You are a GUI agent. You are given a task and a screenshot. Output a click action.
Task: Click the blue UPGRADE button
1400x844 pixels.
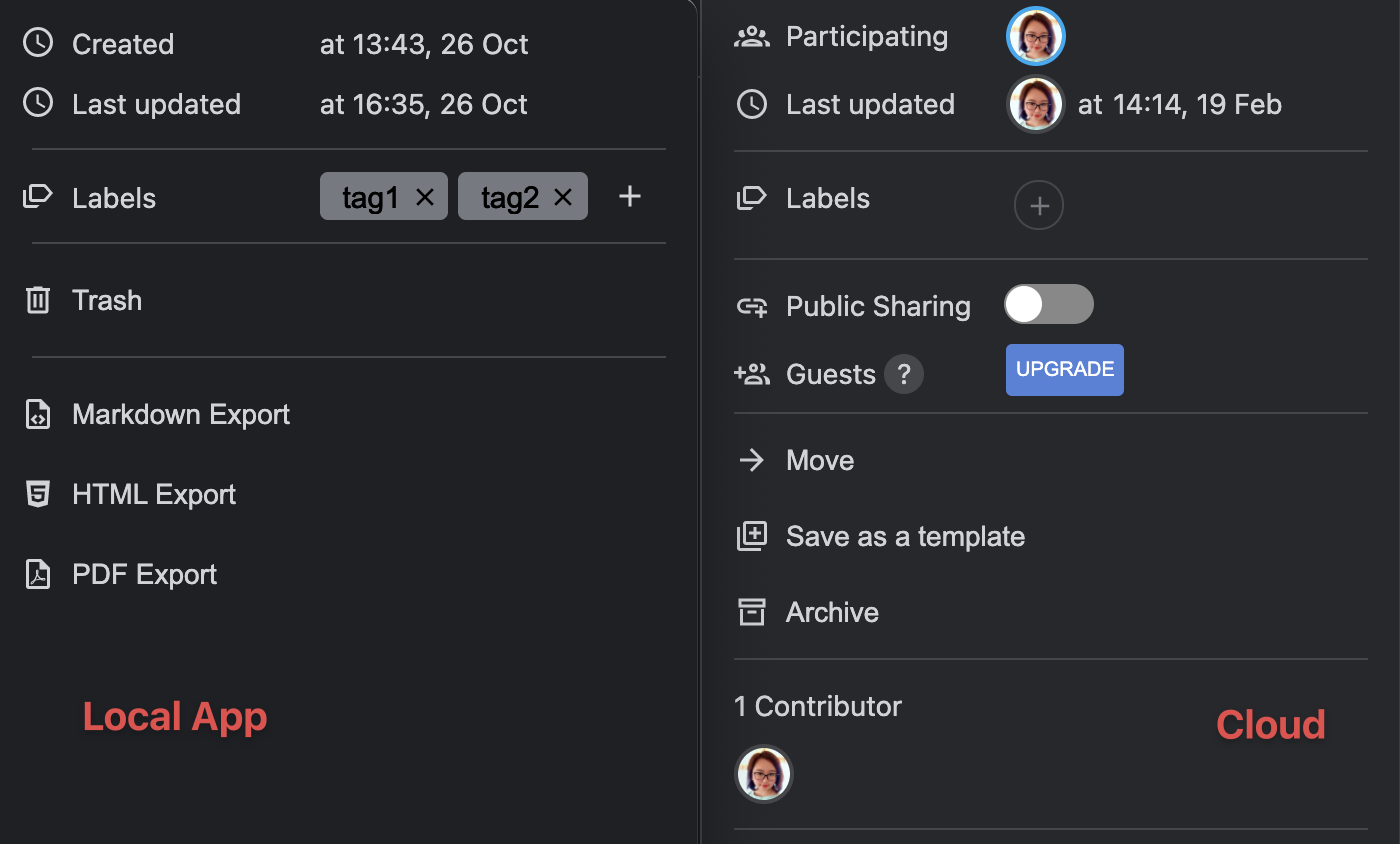click(x=1064, y=369)
